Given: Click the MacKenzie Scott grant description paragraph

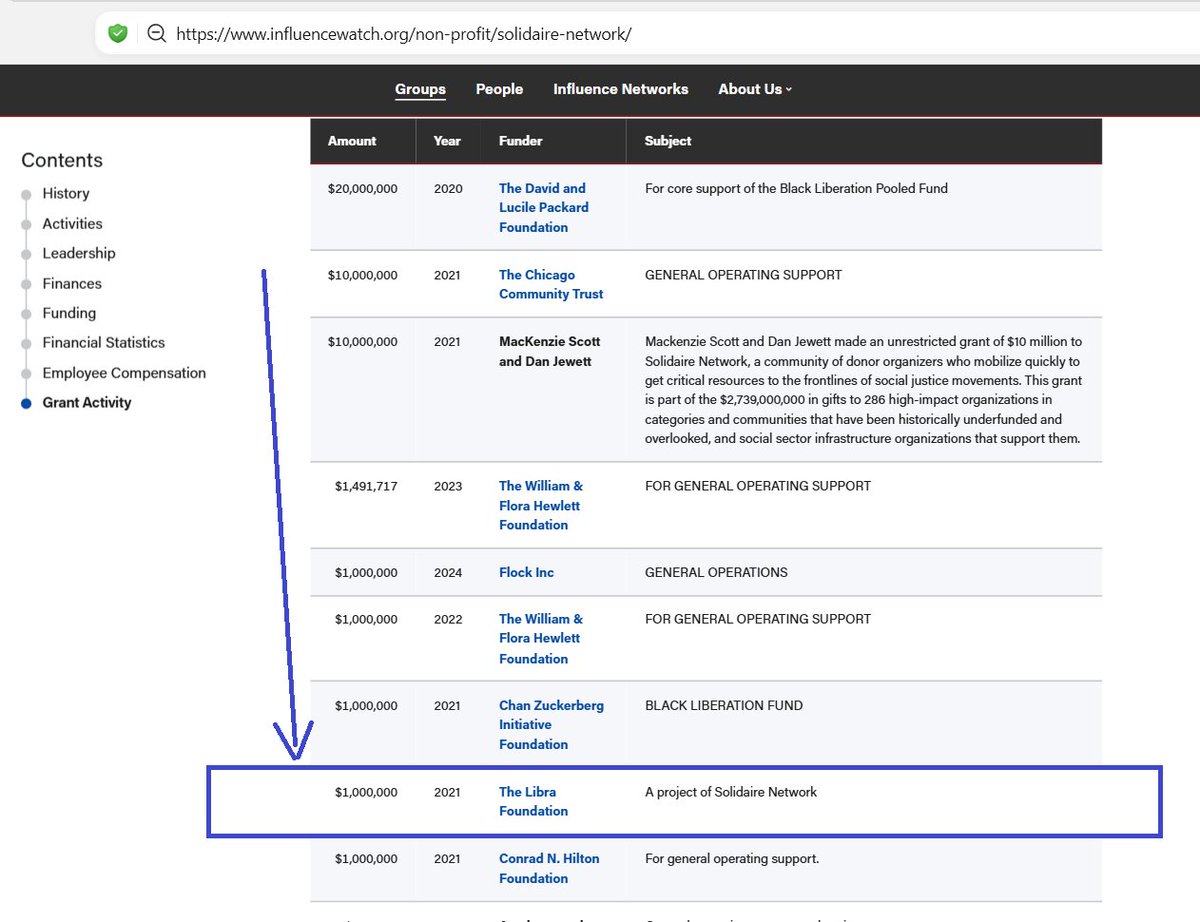Looking at the screenshot, I should point(864,390).
